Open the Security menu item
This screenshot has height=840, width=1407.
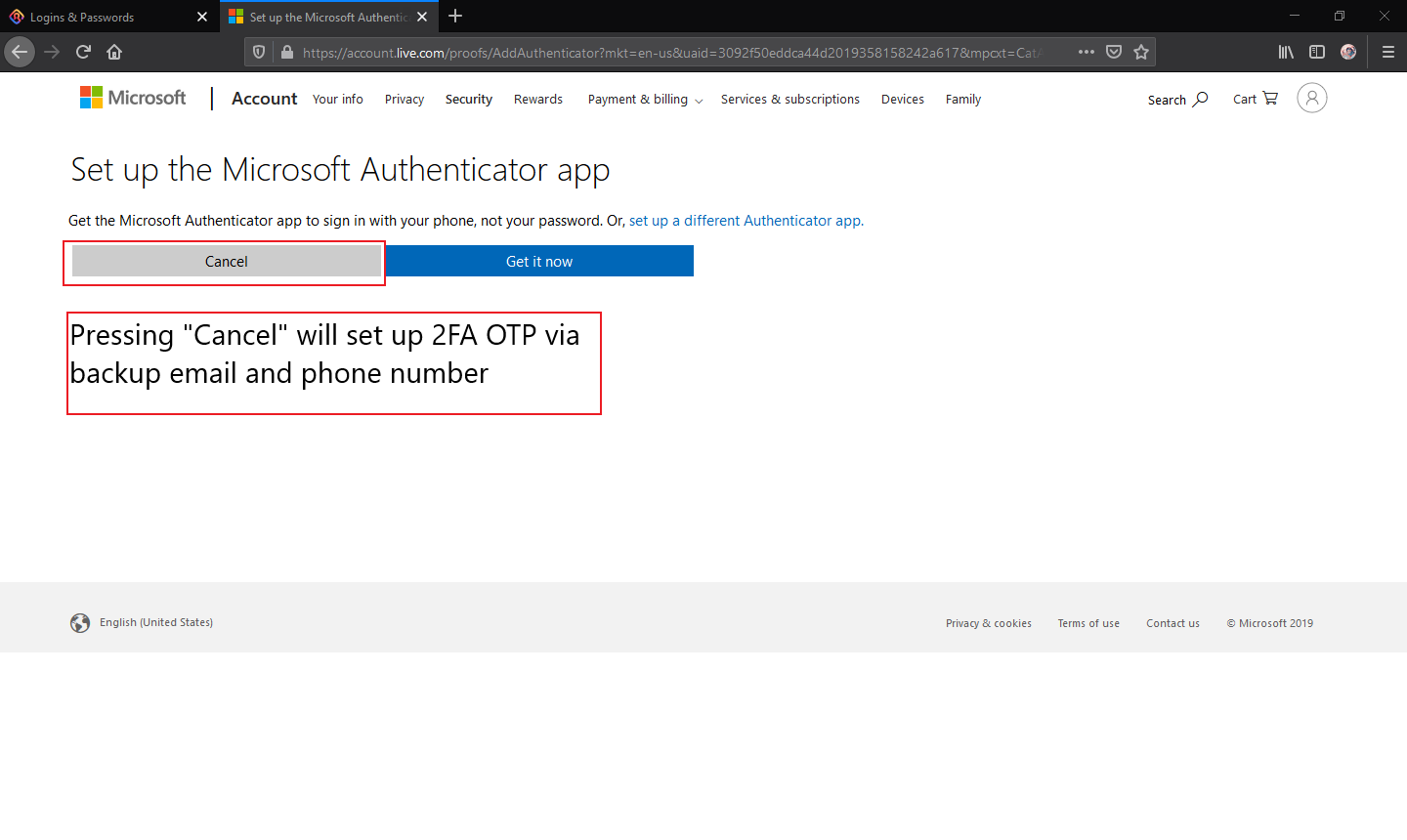pos(468,100)
